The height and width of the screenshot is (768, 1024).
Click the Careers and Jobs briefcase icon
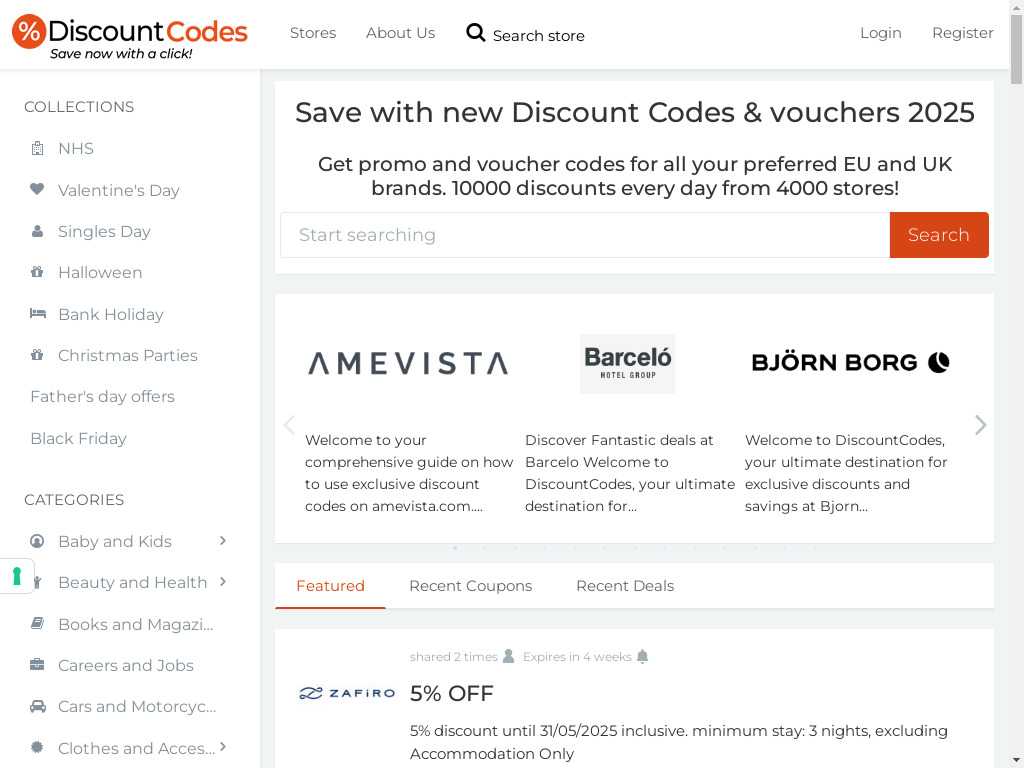coord(37,665)
